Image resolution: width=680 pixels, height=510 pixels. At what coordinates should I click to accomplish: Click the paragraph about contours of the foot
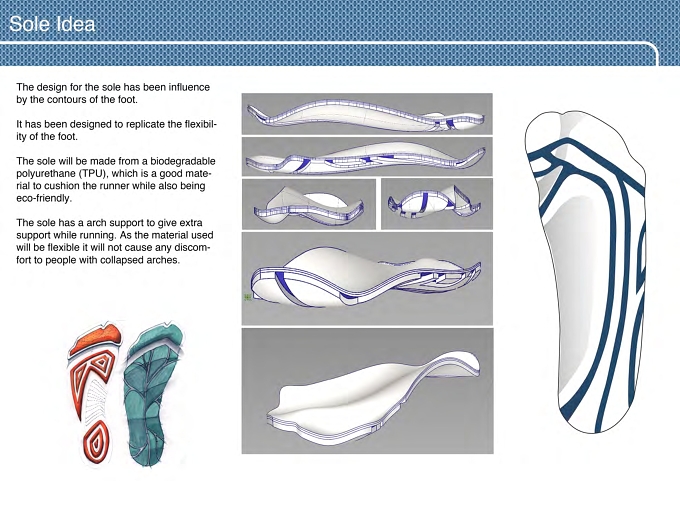click(113, 93)
